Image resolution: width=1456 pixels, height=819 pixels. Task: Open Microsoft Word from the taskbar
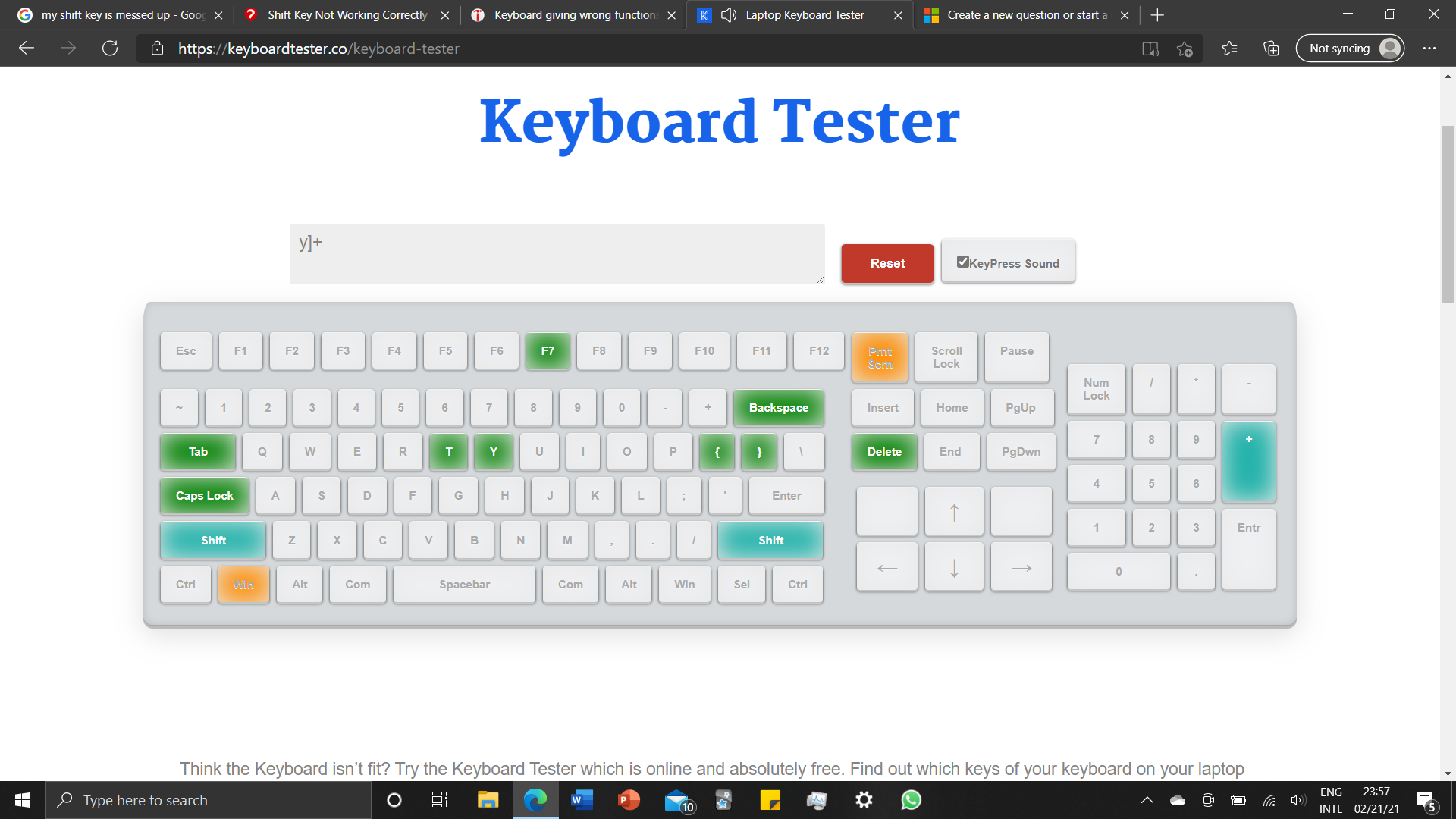pos(582,800)
